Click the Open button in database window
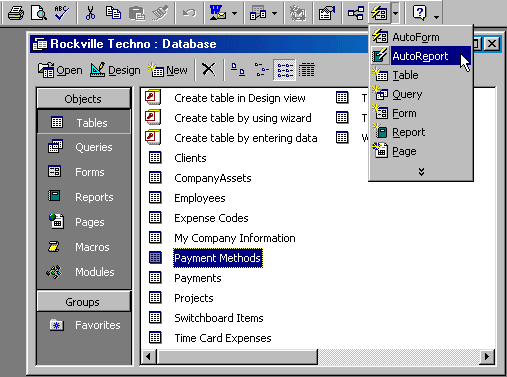 tap(60, 70)
